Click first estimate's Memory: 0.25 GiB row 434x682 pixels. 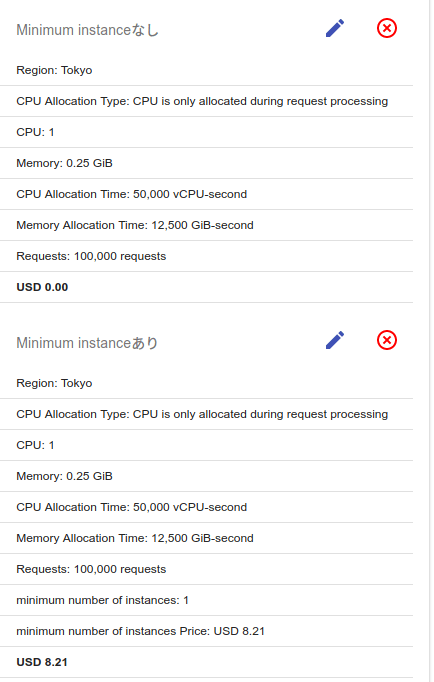pyautogui.click(x=206, y=163)
